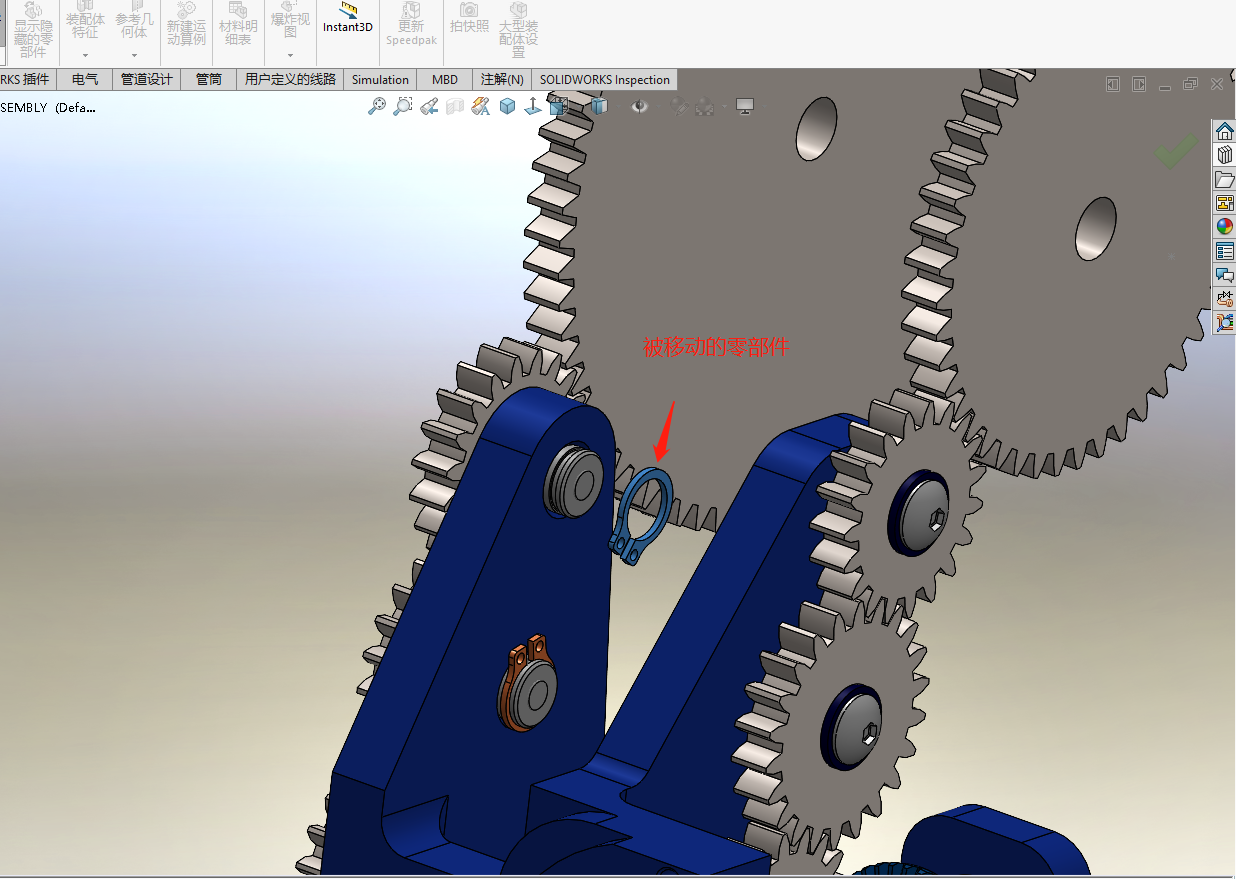
Task: Toggle Instant3D on the ribbon
Action: 347,22
